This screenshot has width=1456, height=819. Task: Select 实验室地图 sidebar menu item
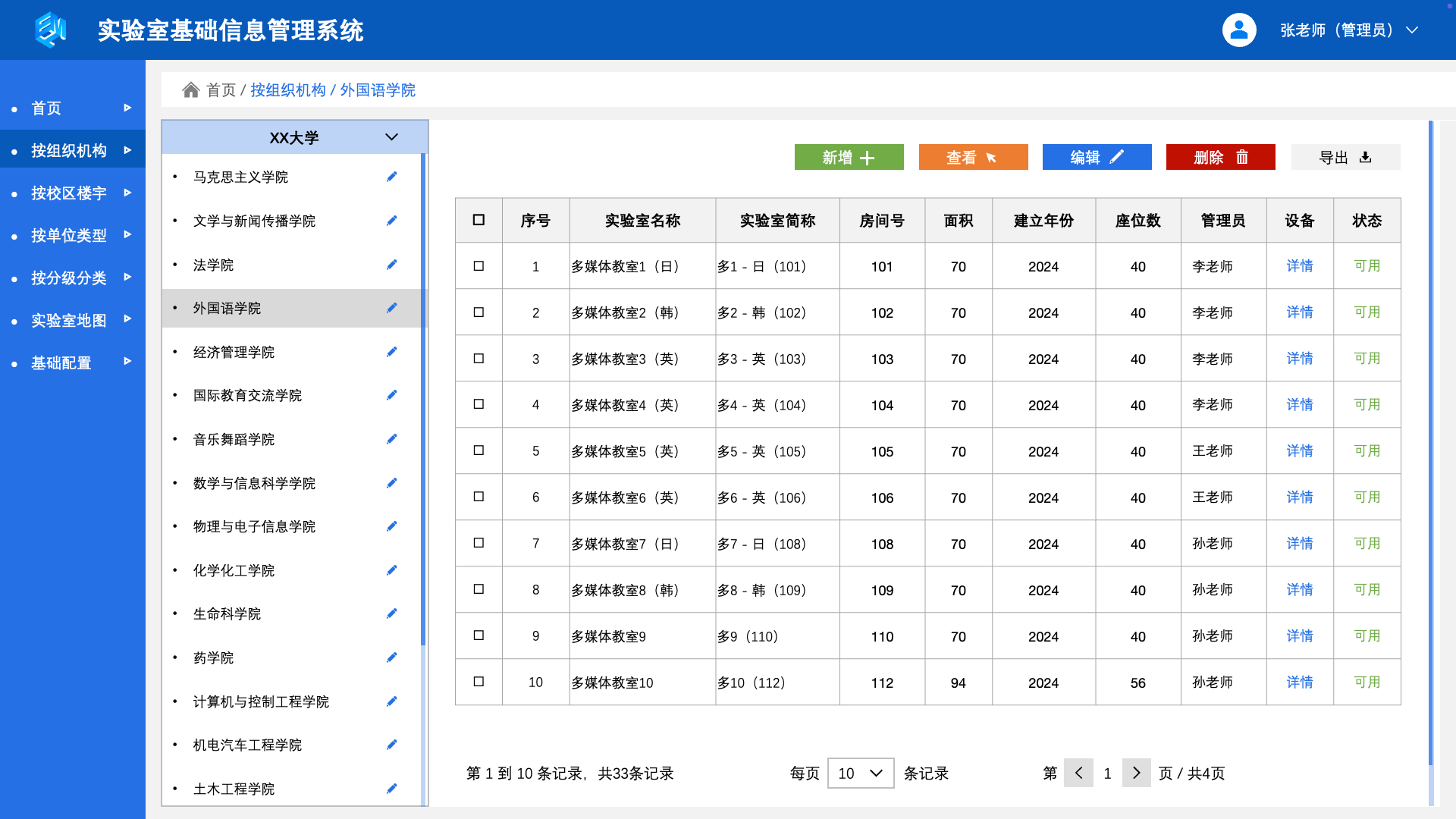tap(68, 321)
